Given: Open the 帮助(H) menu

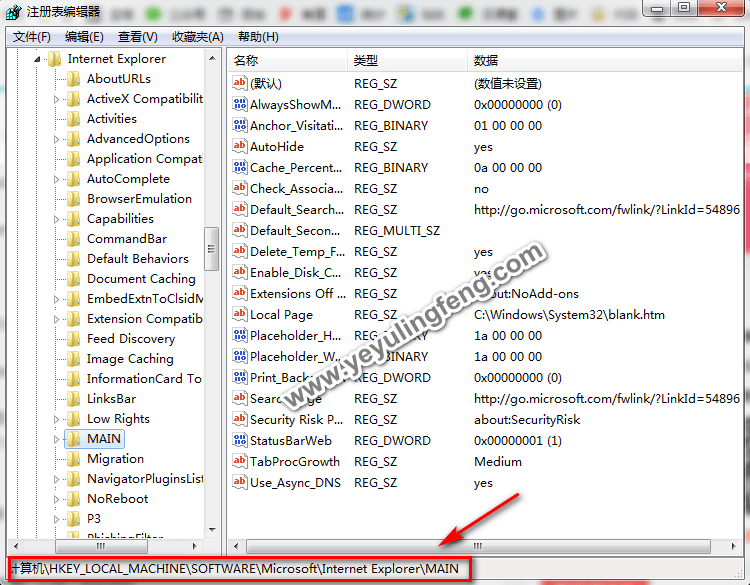Looking at the screenshot, I should pos(258,37).
